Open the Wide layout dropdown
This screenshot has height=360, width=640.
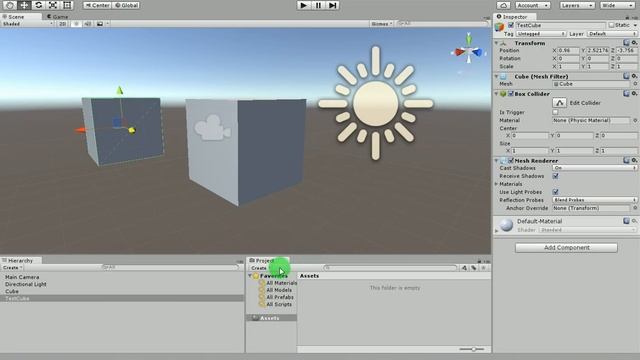point(617,5)
